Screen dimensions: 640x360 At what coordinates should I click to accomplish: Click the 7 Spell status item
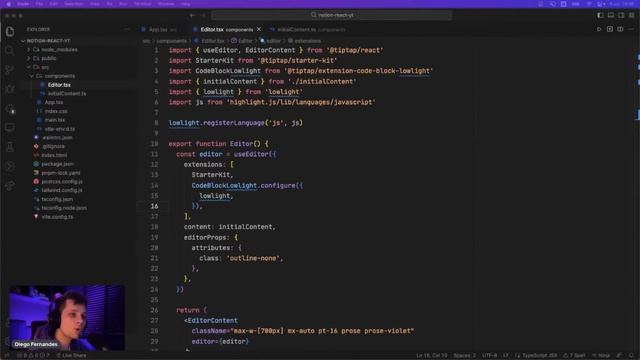pos(574,356)
